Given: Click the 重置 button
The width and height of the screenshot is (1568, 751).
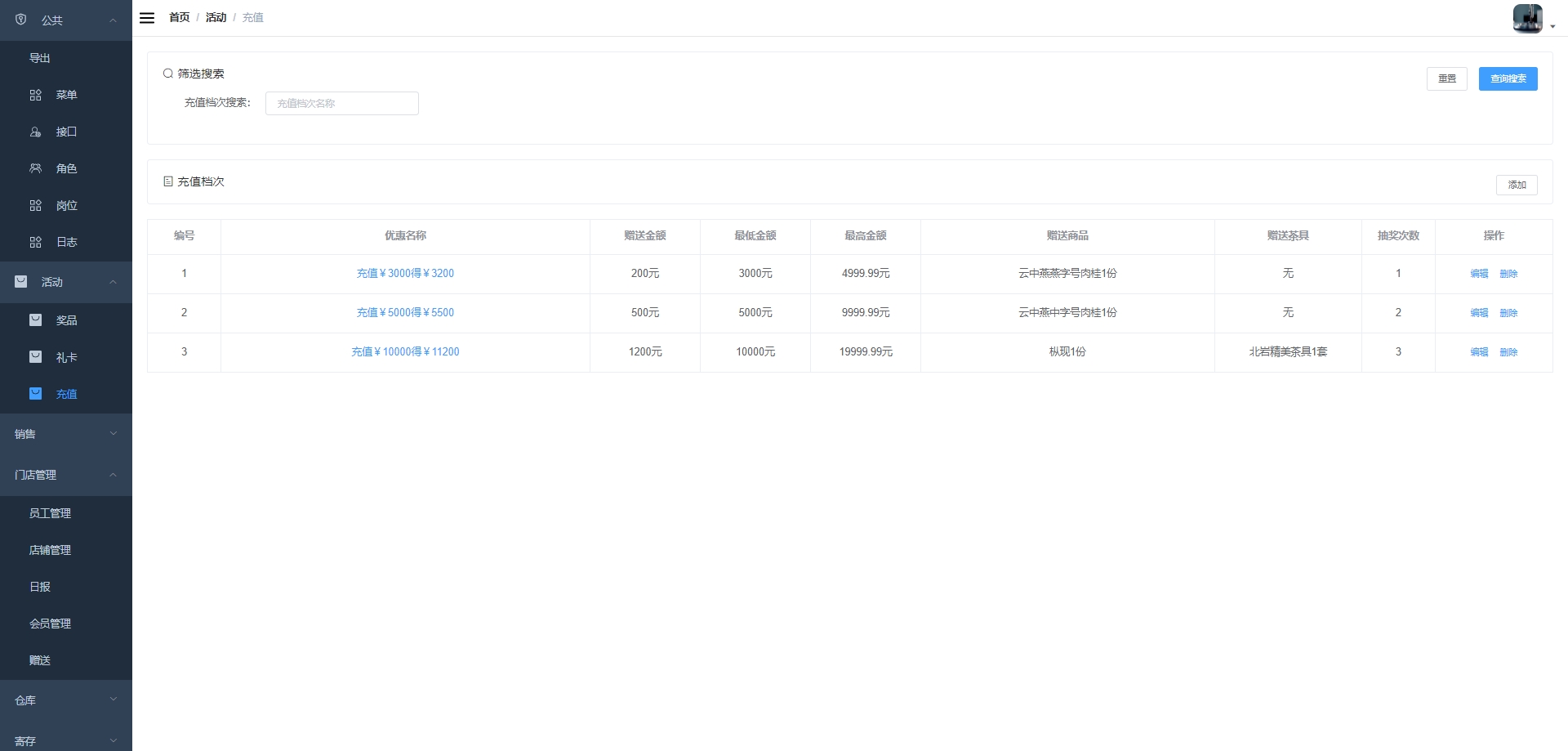Looking at the screenshot, I should 1446,78.
